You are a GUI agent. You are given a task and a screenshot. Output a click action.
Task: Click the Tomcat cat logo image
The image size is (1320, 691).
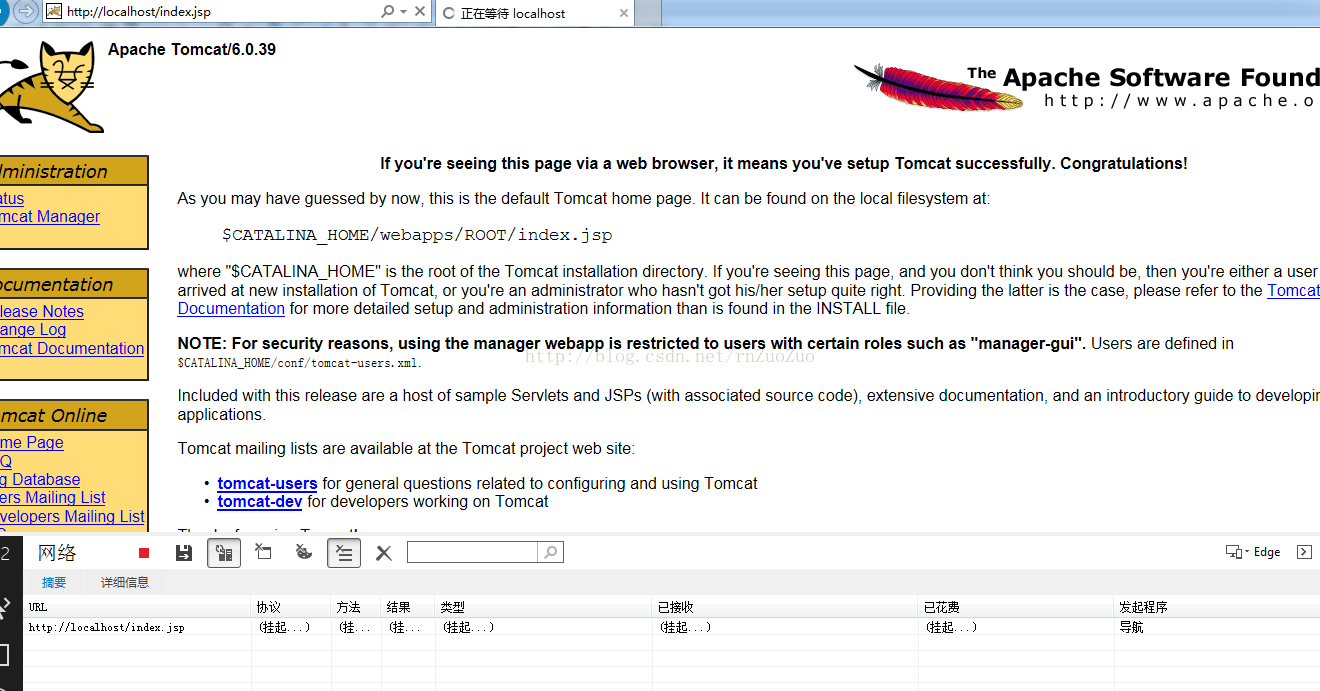tap(52, 89)
